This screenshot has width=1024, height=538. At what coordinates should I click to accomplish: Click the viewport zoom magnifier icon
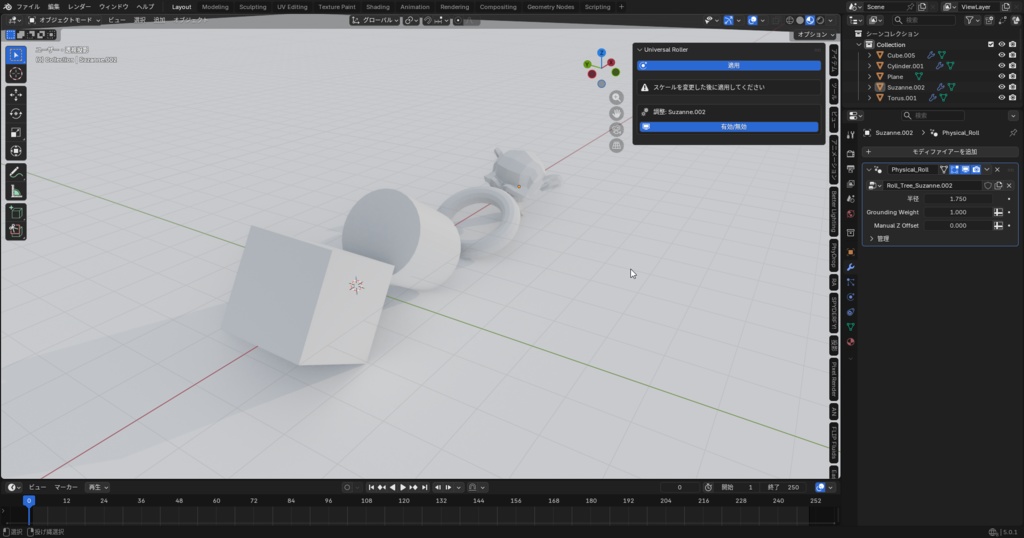[x=616, y=97]
